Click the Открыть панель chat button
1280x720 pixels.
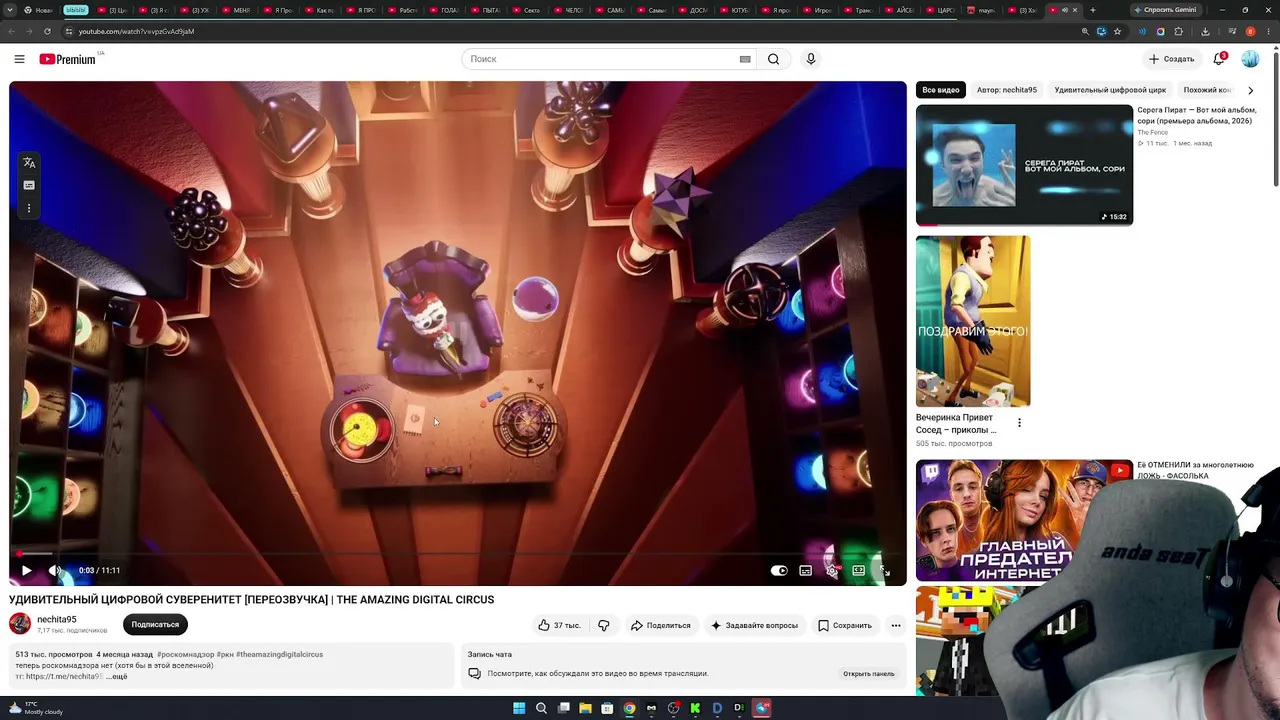coord(868,674)
